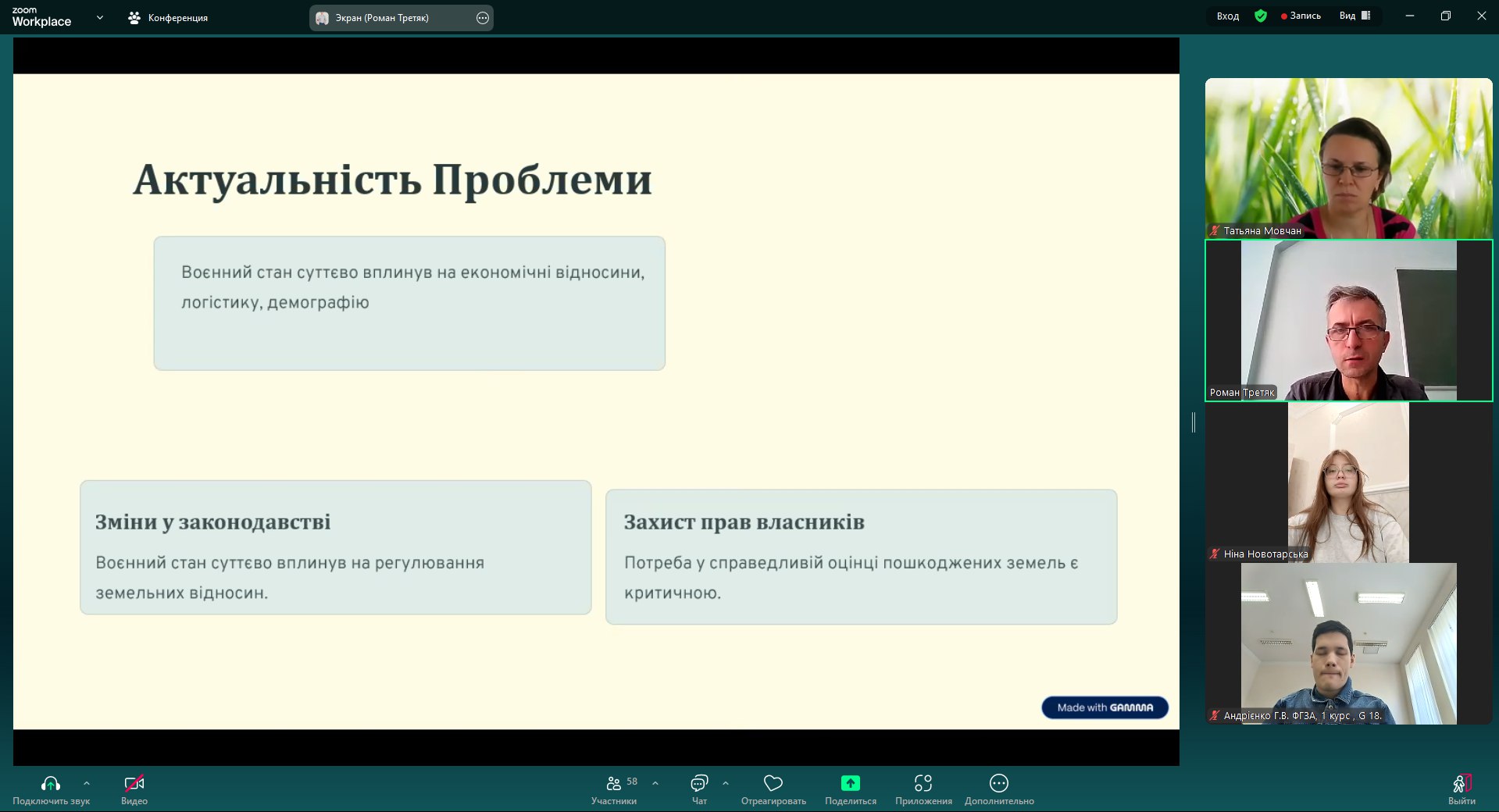Click the Connect Audio headphones icon
1499x812 pixels.
[51, 784]
